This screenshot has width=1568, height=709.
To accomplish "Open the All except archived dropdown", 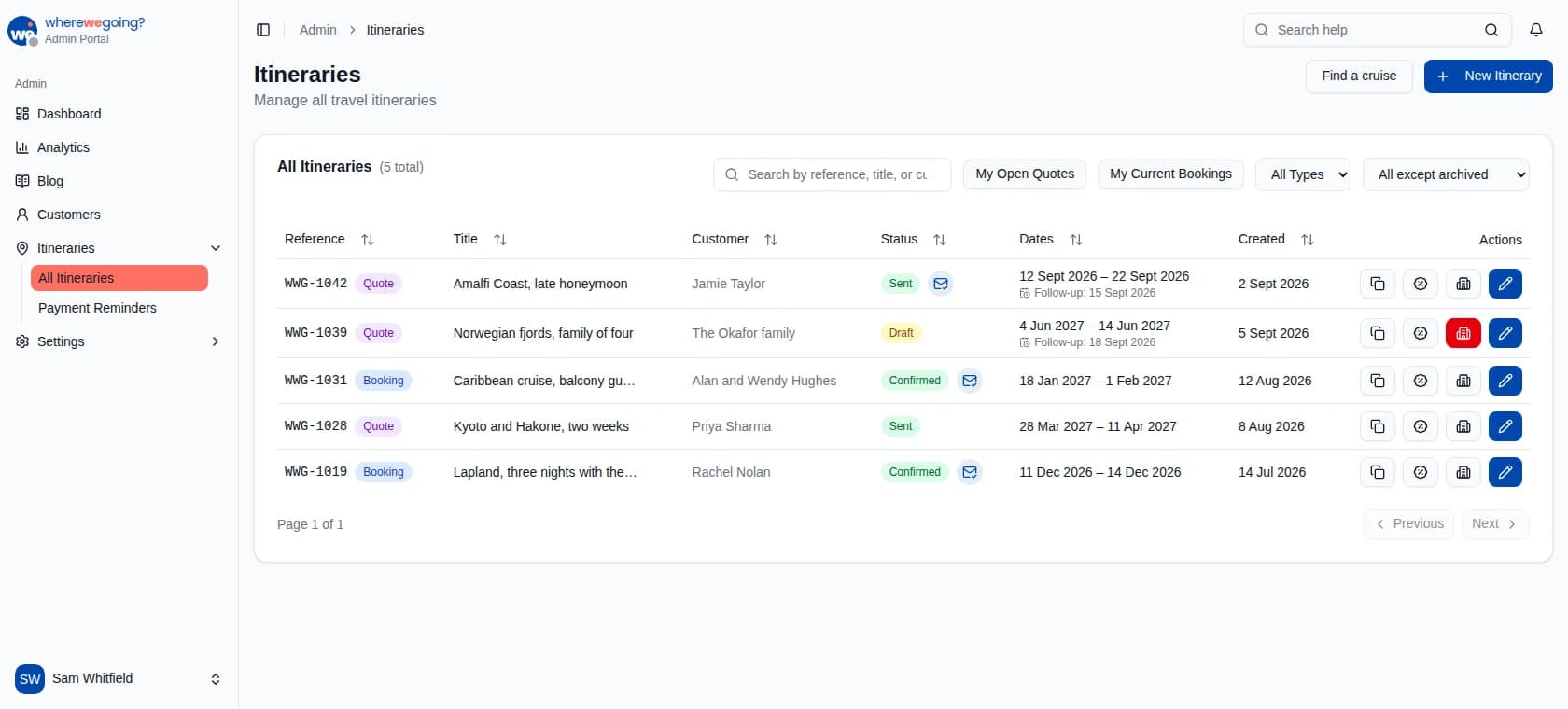I will 1447,174.
